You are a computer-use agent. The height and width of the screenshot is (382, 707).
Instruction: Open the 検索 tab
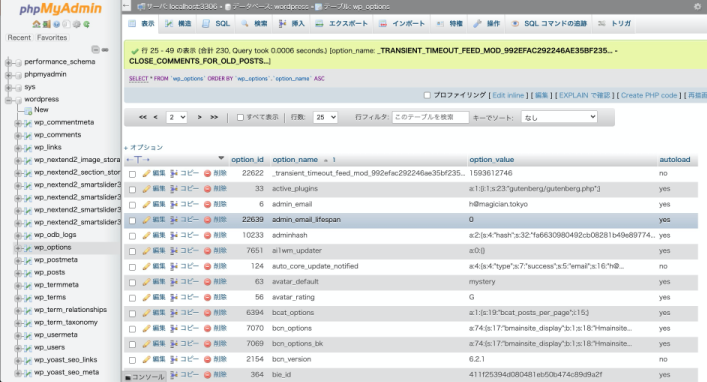254,23
